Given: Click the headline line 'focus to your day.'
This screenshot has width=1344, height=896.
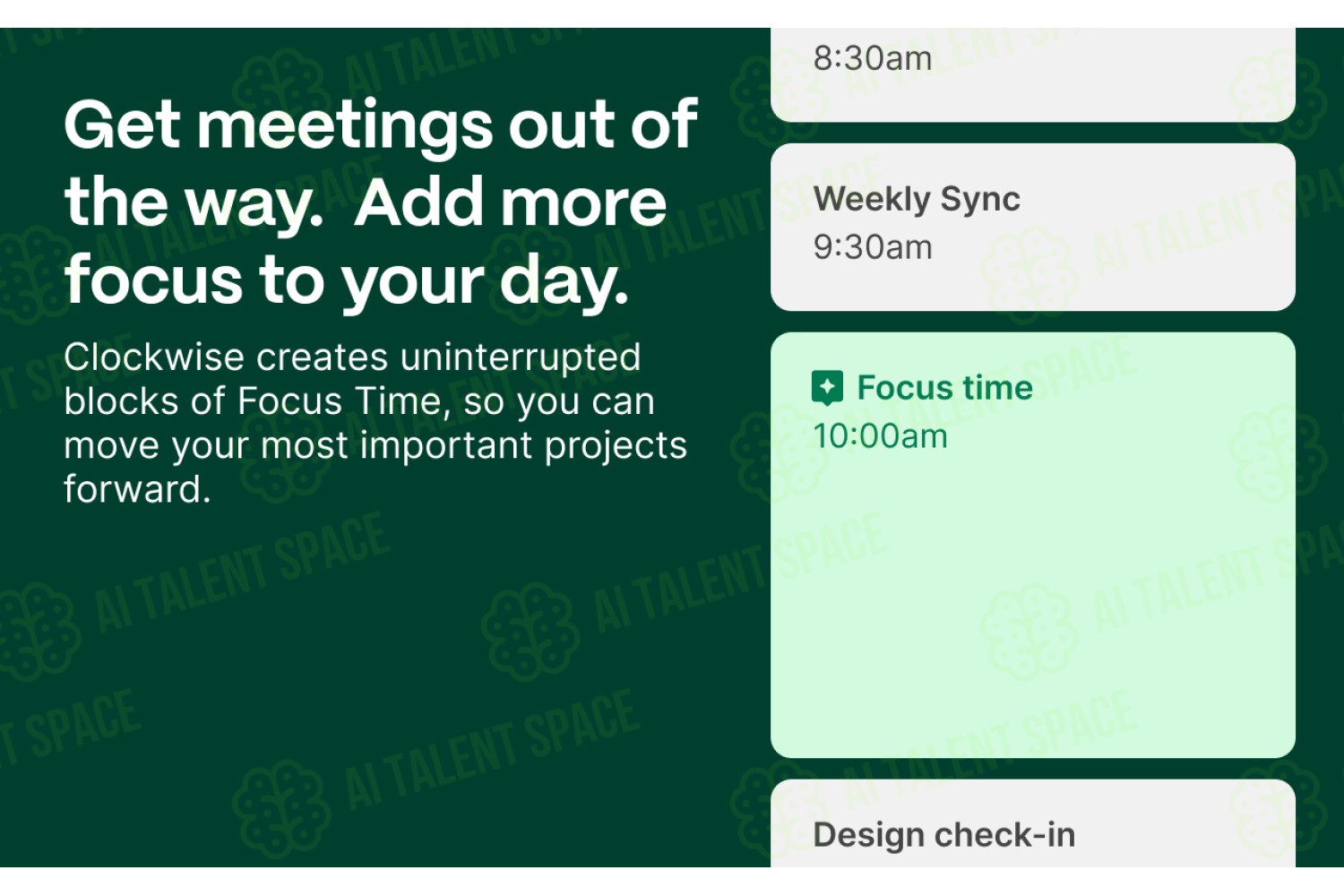Looking at the screenshot, I should point(347,280).
